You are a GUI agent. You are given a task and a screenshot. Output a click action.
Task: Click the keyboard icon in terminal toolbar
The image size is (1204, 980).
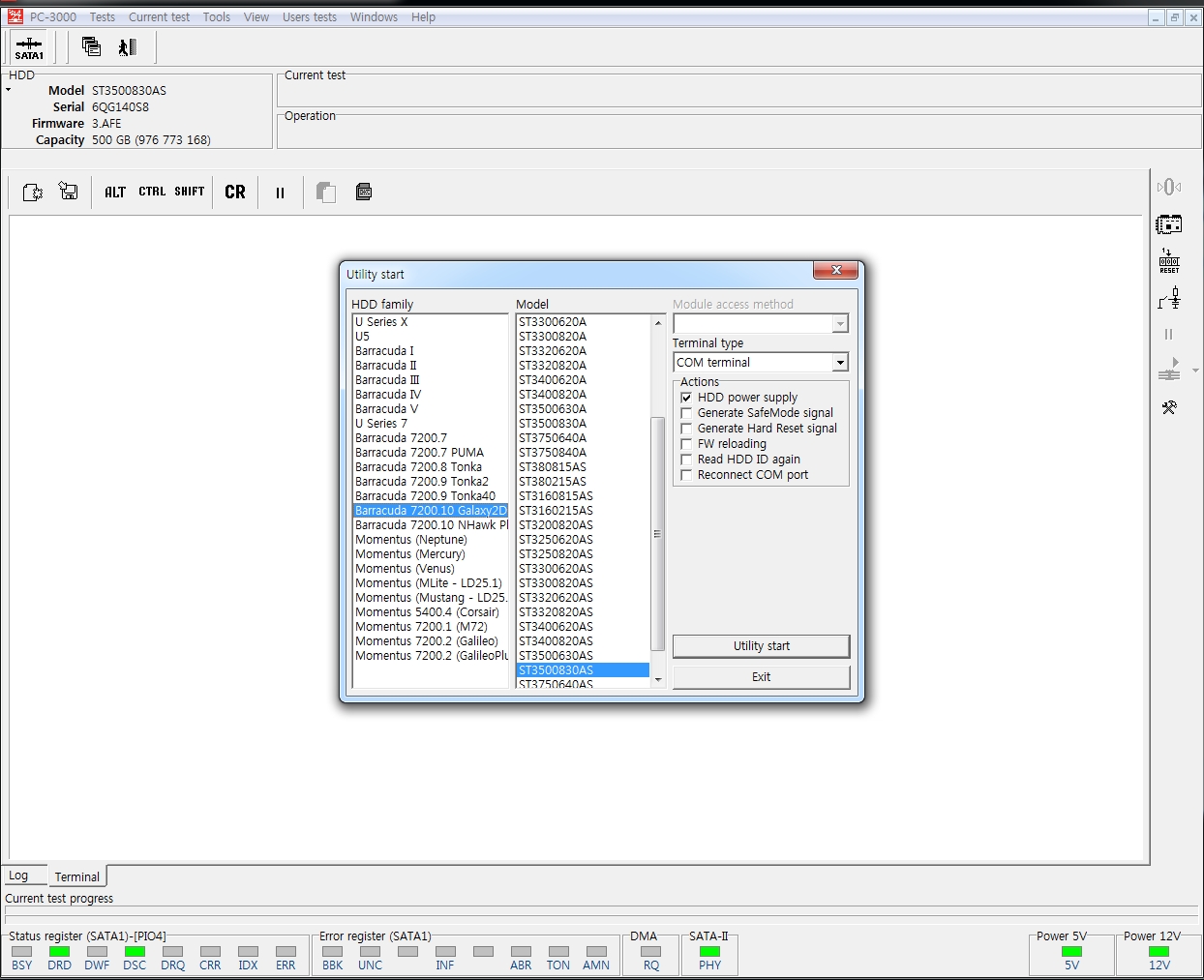(364, 192)
